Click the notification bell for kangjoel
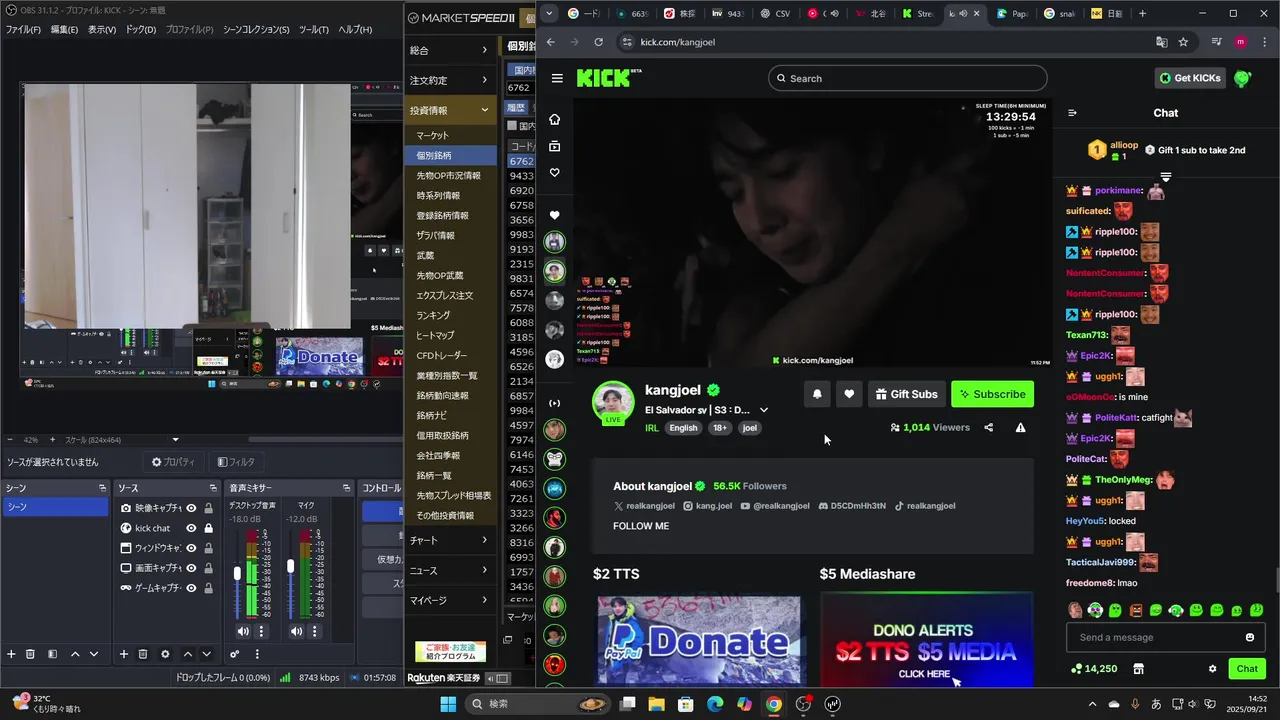The height and width of the screenshot is (720, 1280). 817,394
